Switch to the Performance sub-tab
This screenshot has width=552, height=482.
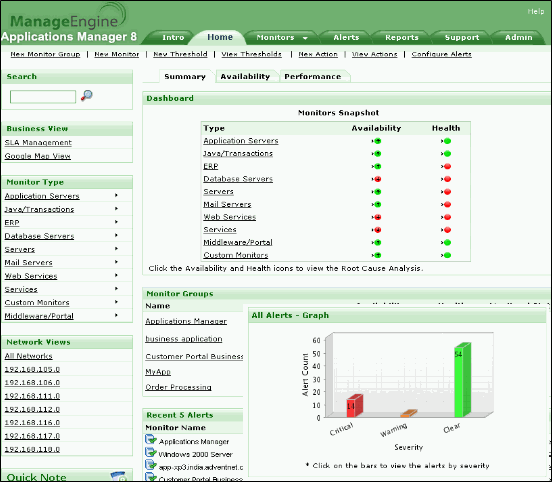(313, 76)
